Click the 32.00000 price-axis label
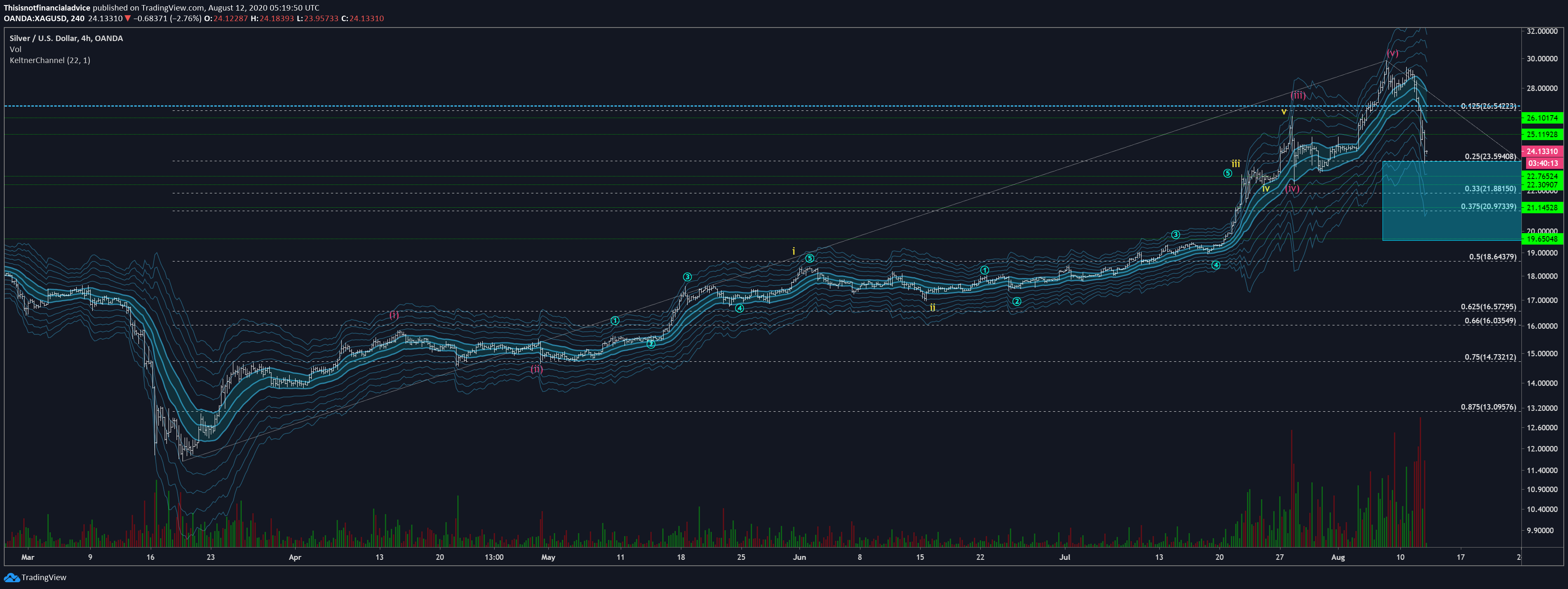 click(x=1542, y=31)
